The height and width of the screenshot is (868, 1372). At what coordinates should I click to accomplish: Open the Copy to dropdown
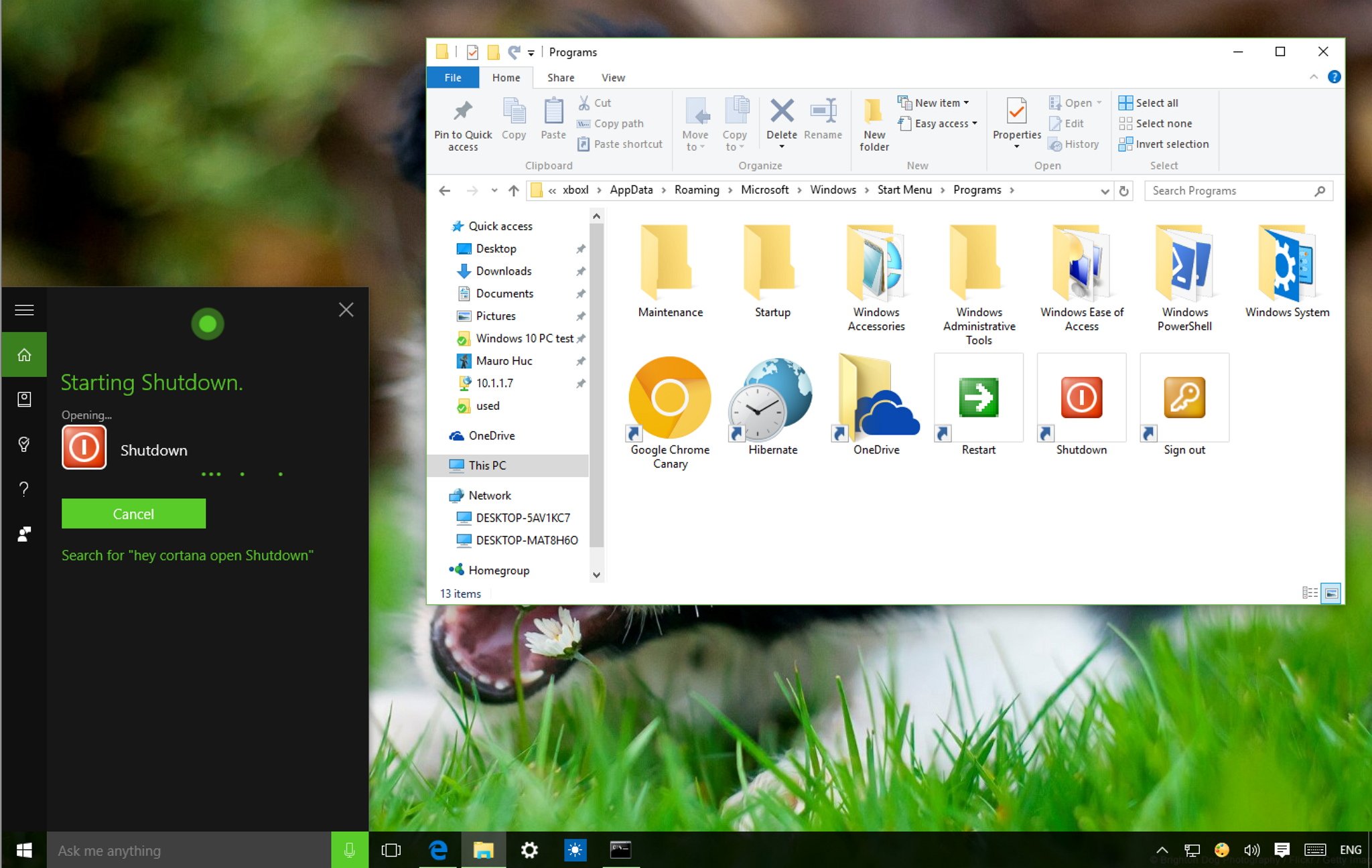click(x=735, y=124)
